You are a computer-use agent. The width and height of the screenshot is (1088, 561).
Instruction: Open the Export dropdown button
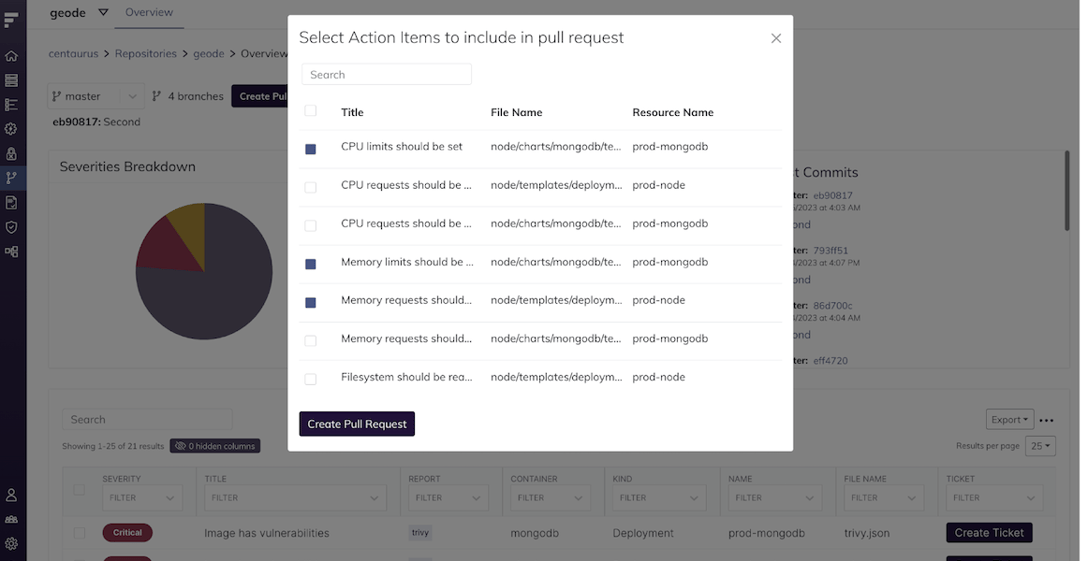[x=1010, y=419]
